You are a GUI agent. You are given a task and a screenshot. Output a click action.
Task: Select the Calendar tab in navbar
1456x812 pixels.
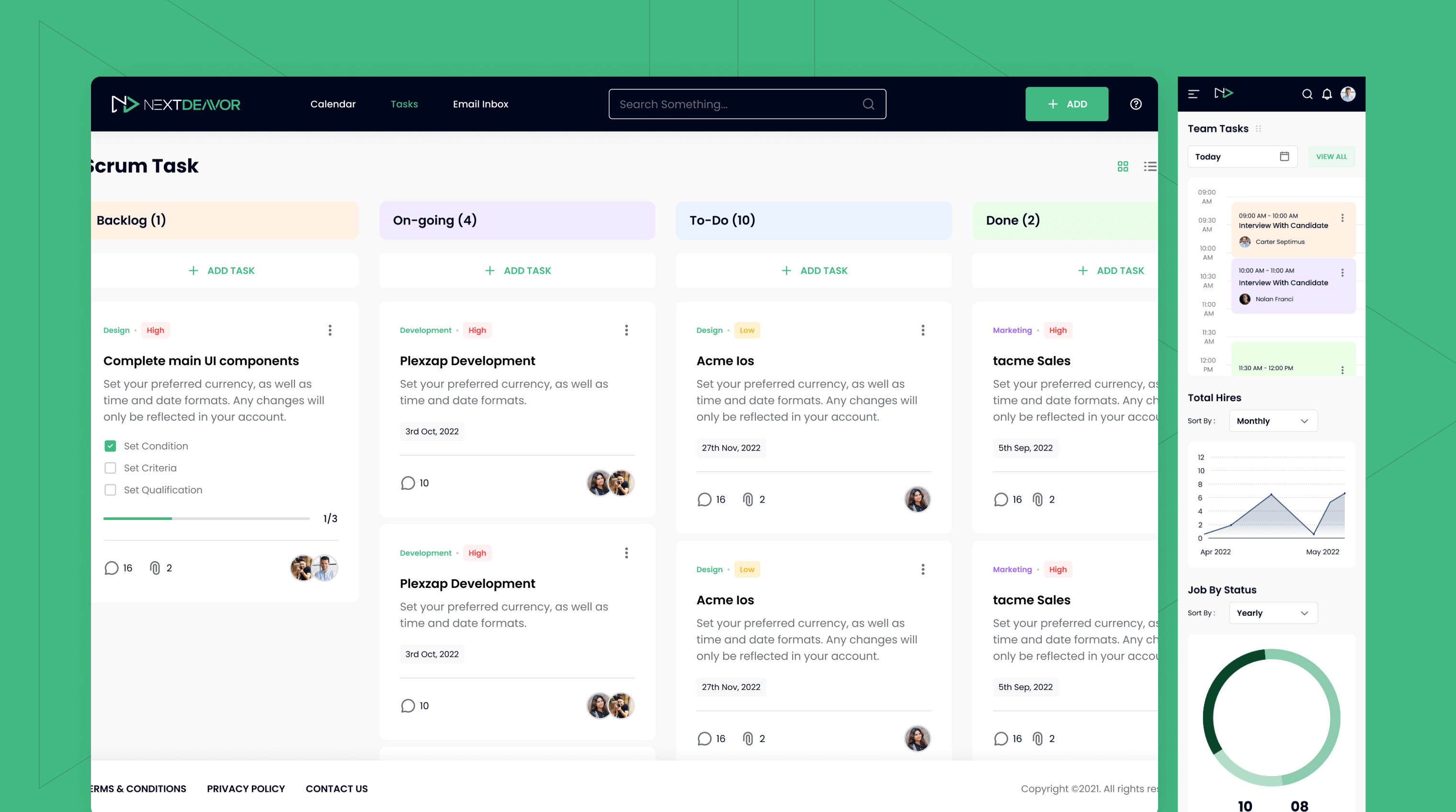(333, 104)
